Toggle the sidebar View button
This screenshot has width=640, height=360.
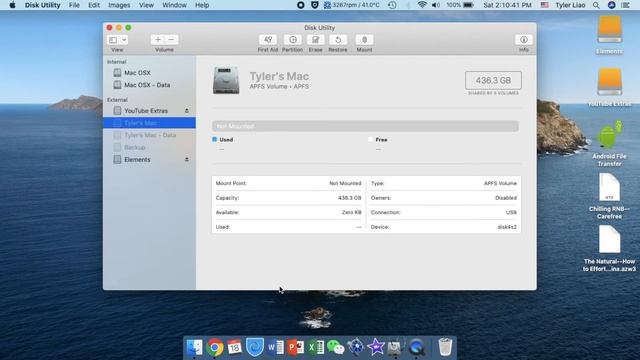coord(113,40)
